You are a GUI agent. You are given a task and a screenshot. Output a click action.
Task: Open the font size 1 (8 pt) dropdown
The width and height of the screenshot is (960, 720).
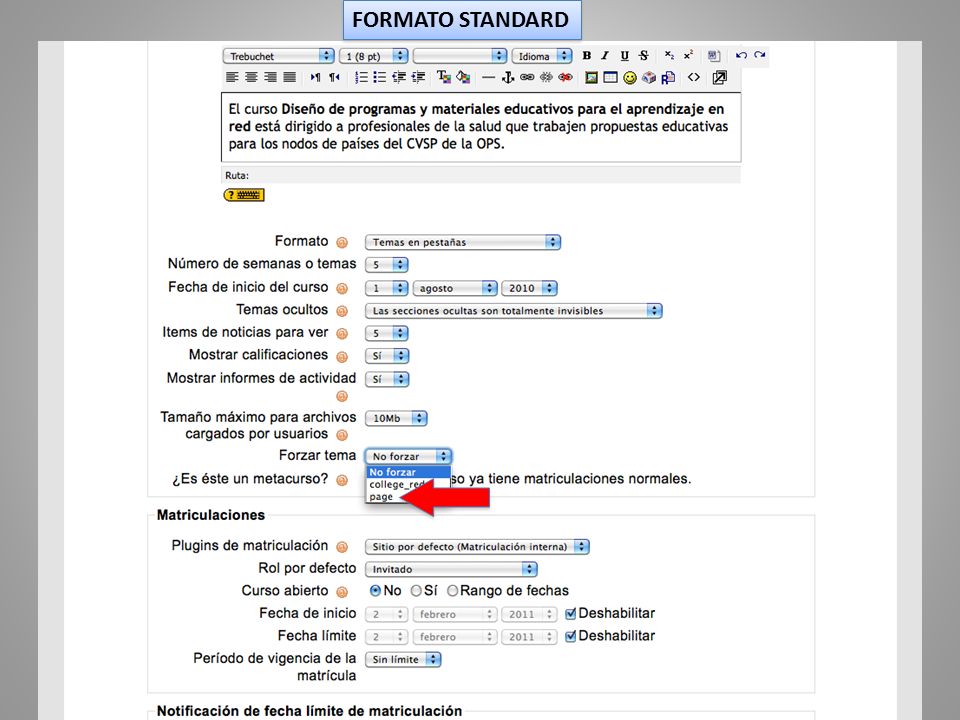pyautogui.click(x=373, y=56)
